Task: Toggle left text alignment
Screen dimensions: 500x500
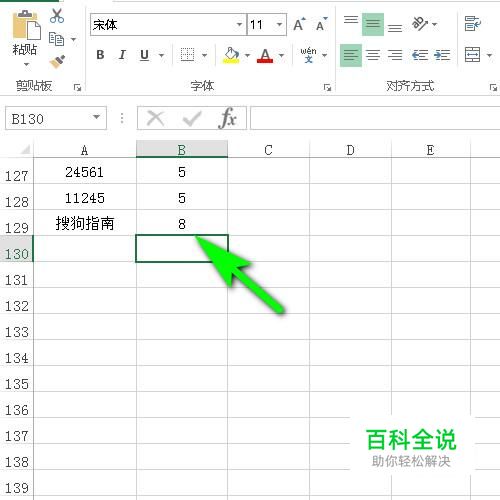Action: [x=351, y=55]
